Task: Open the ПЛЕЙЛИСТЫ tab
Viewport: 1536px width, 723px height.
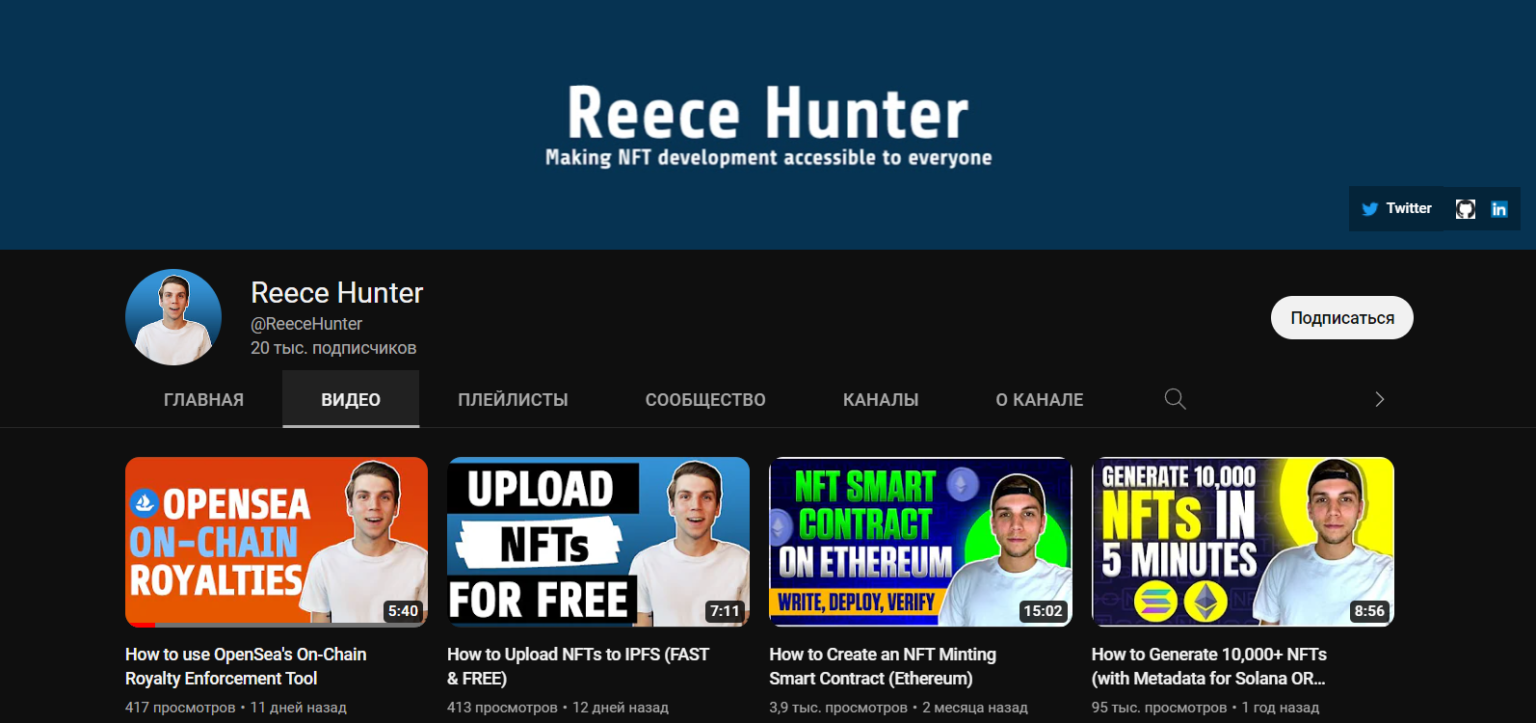Action: pyautogui.click(x=513, y=400)
